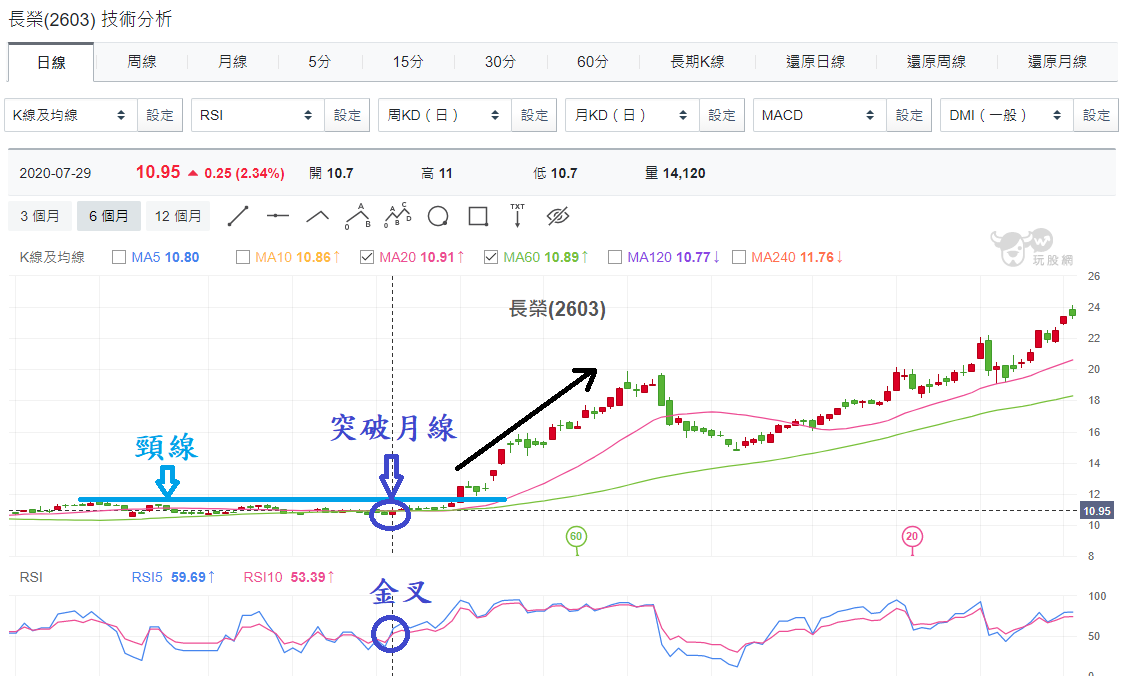Click the 2020-07-29 date text
1123x676 pixels.
tap(55, 173)
